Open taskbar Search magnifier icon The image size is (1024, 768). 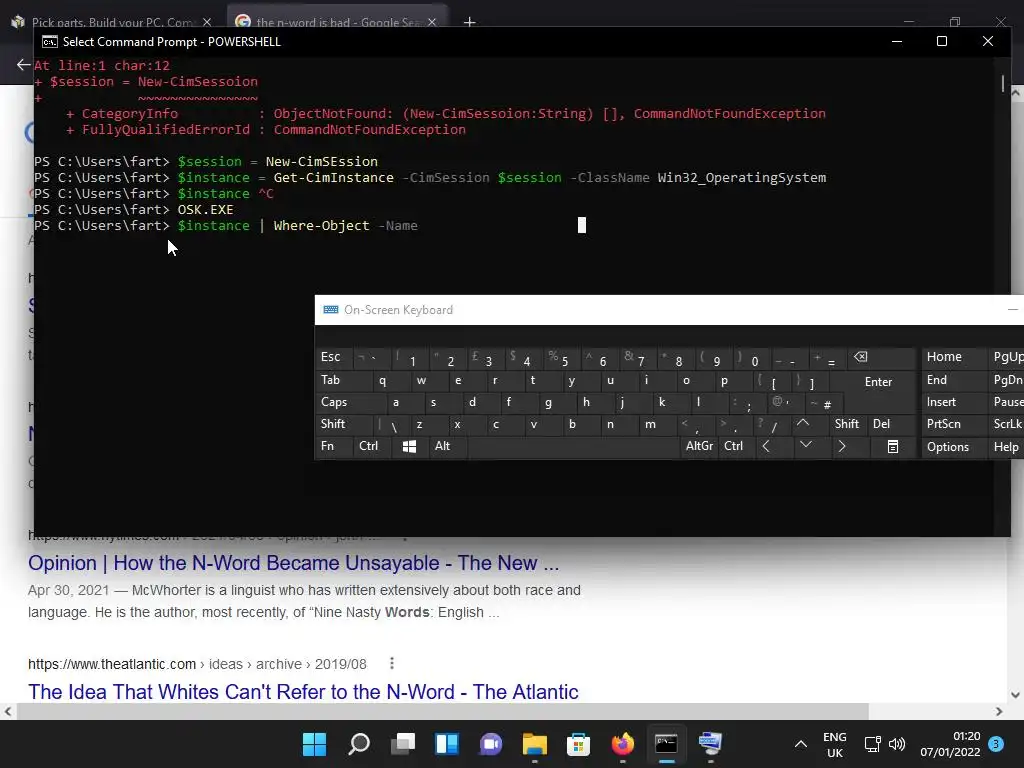(x=359, y=744)
